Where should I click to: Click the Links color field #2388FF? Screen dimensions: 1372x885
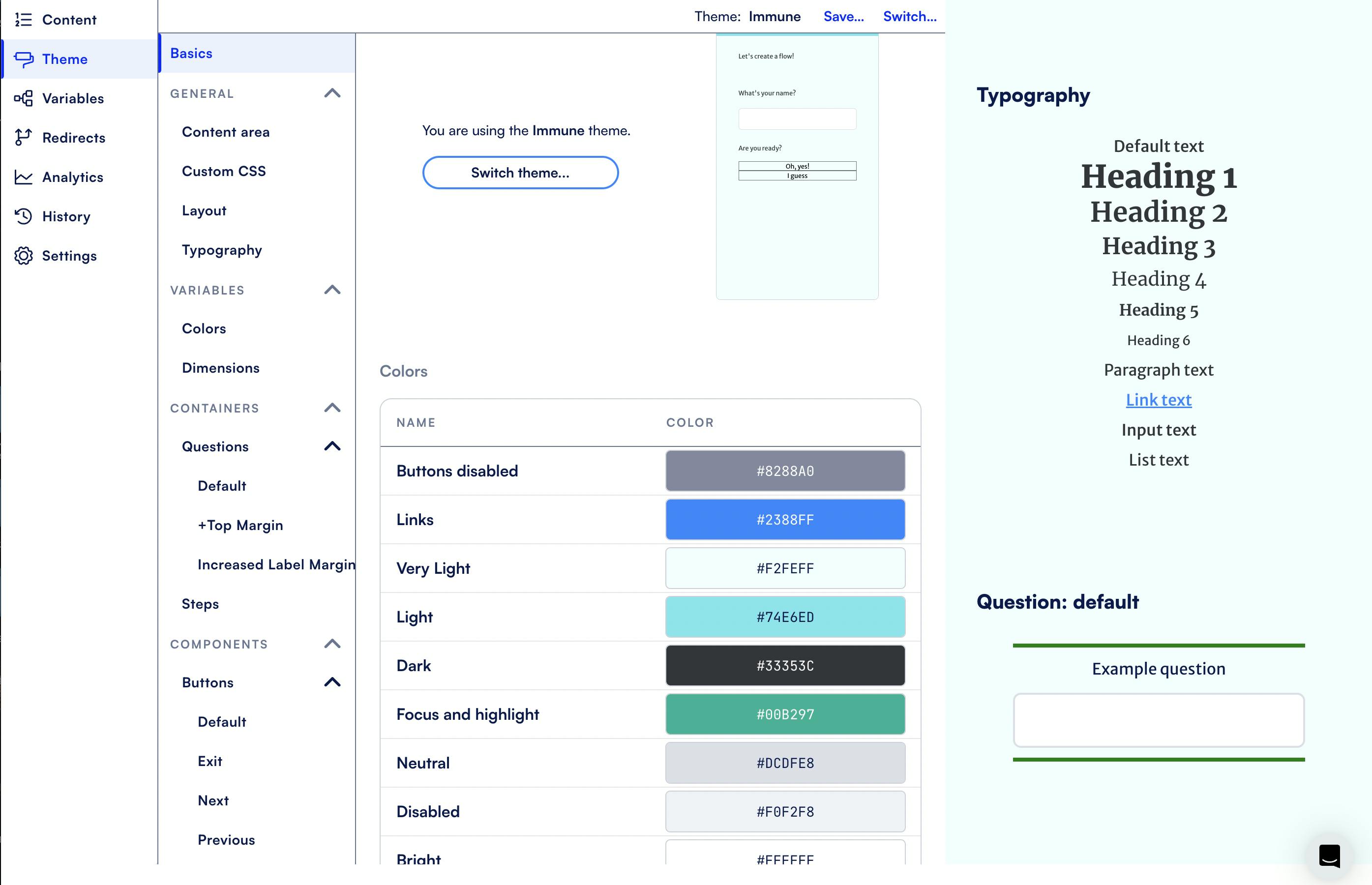(x=785, y=519)
